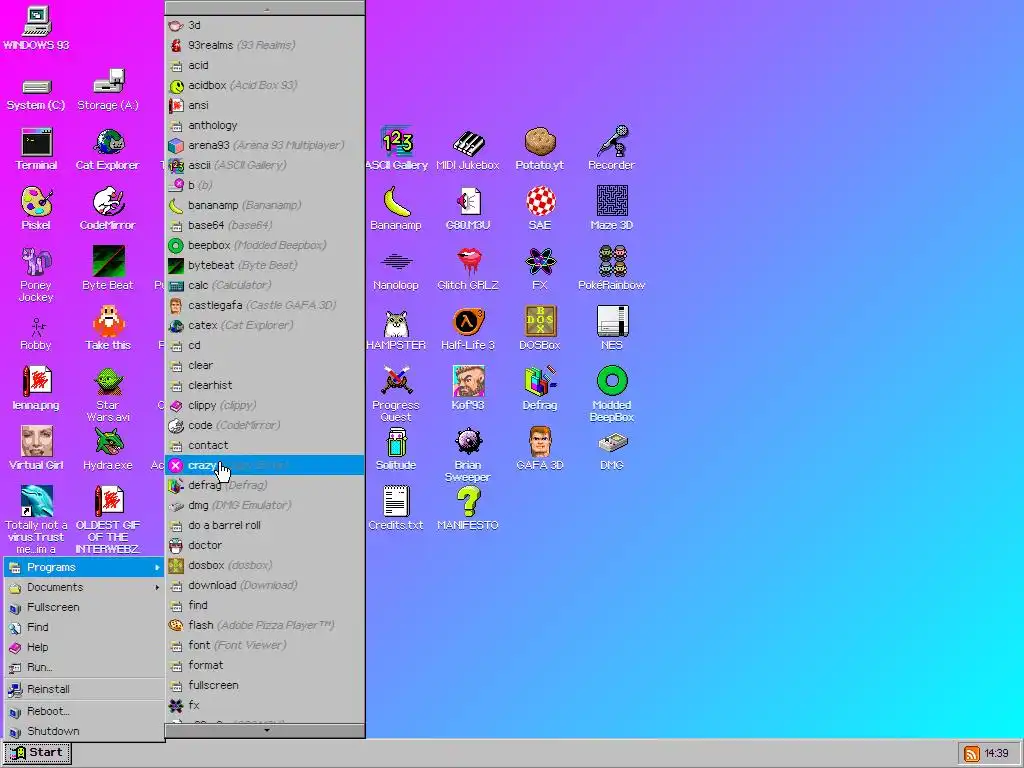Open the Piskel paint icon
Image resolution: width=1024 pixels, height=768 pixels.
coord(36,208)
